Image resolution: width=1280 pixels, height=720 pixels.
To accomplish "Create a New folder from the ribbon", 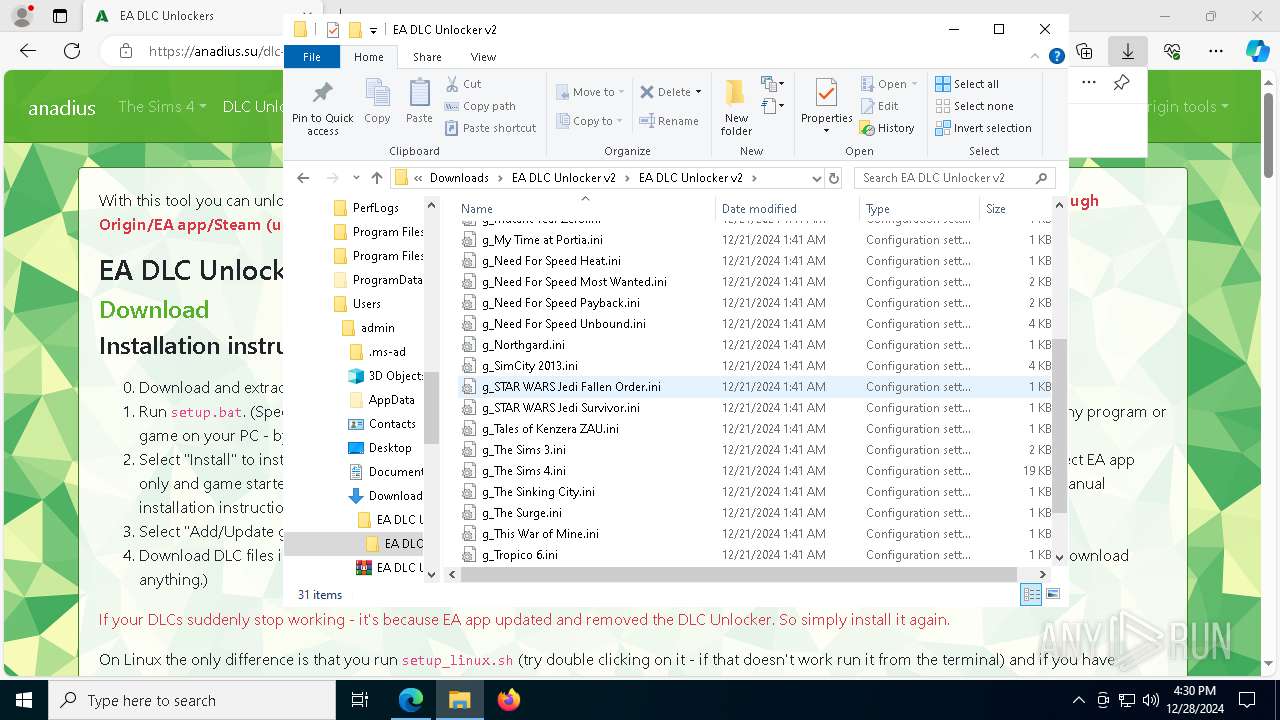I will click(x=736, y=107).
